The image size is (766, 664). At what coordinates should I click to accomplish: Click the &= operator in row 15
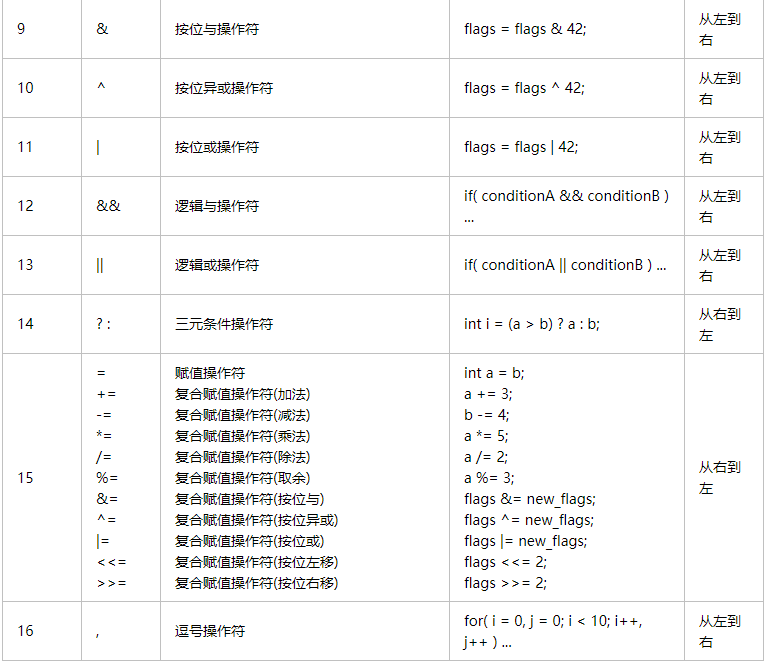tap(107, 499)
